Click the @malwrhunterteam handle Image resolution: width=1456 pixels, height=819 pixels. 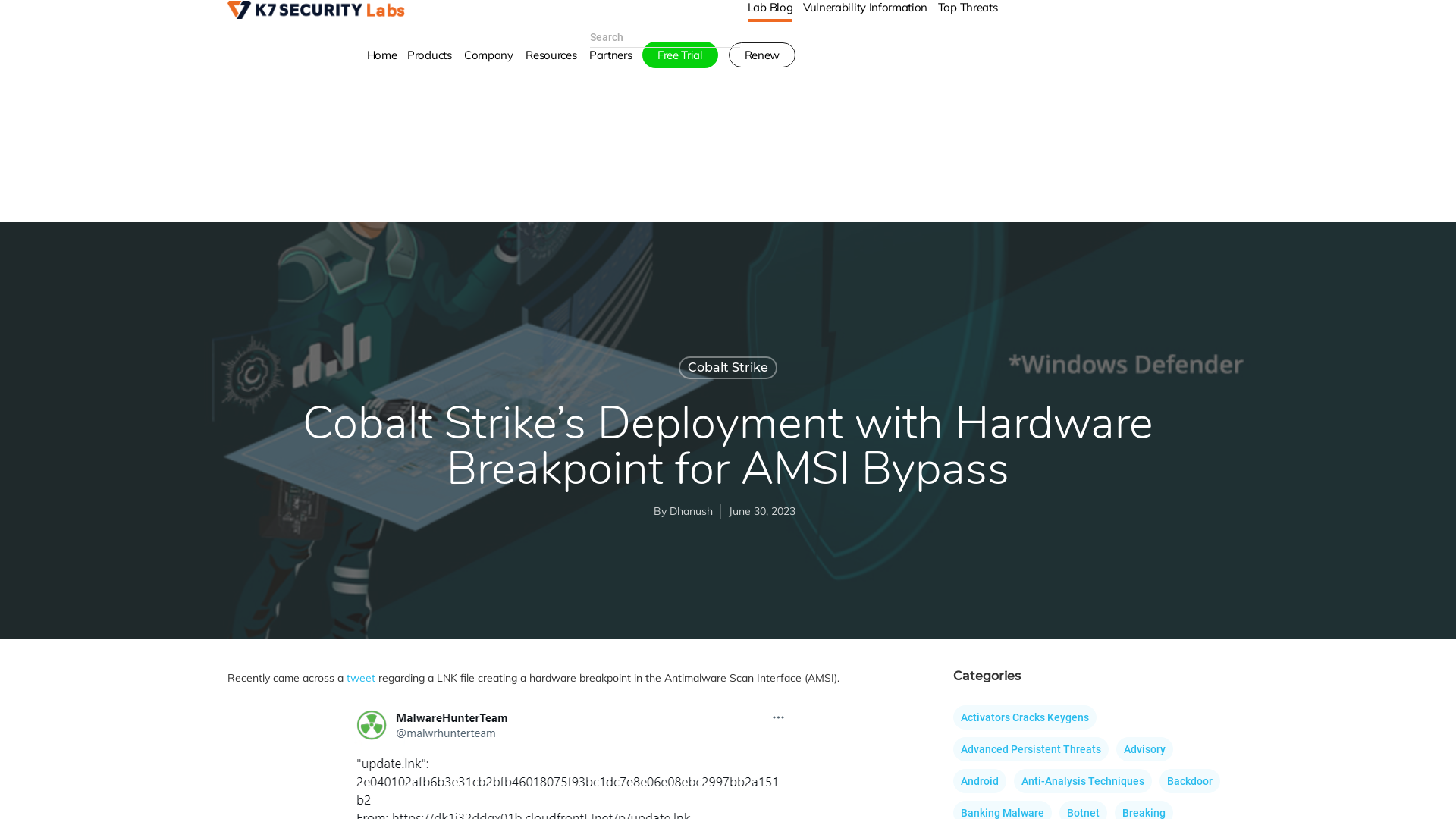pos(446,733)
